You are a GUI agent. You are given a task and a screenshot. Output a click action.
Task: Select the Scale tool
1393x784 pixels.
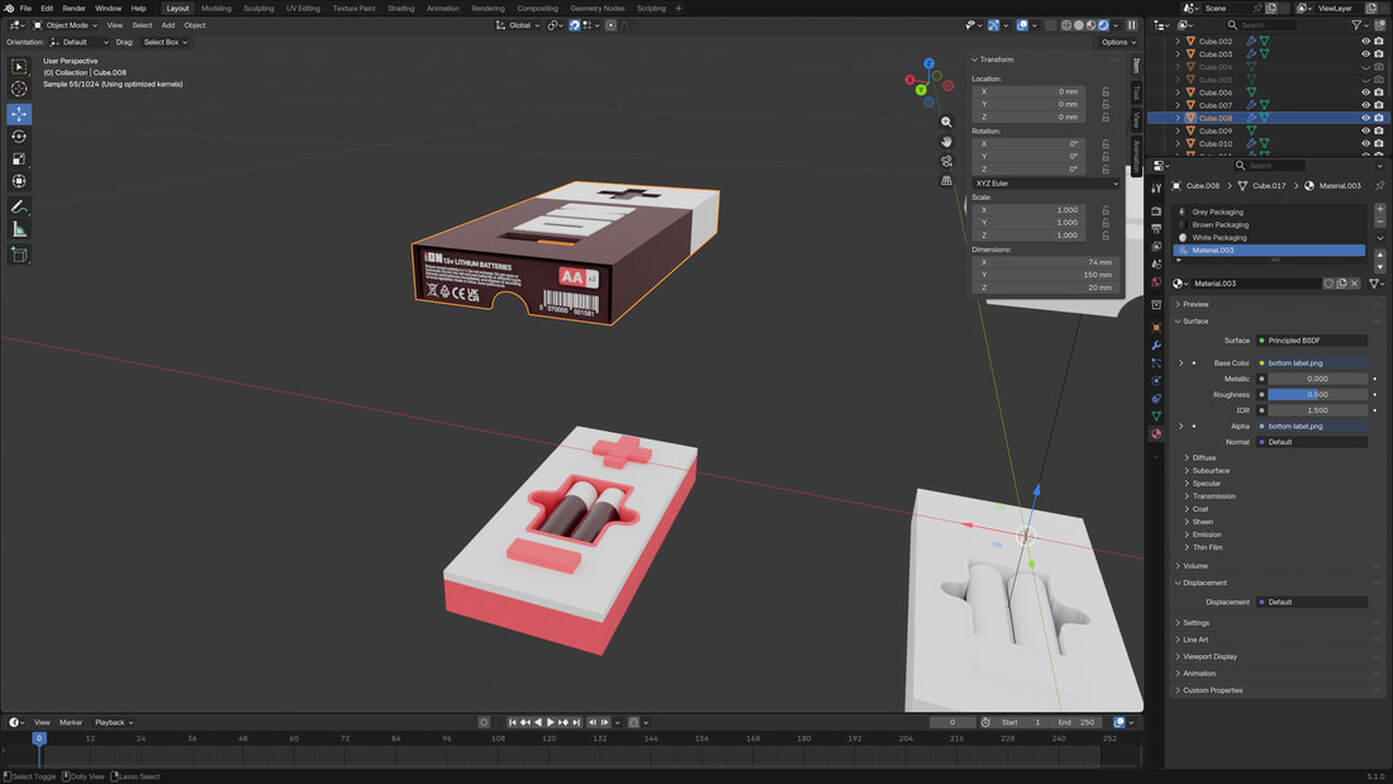point(19,159)
